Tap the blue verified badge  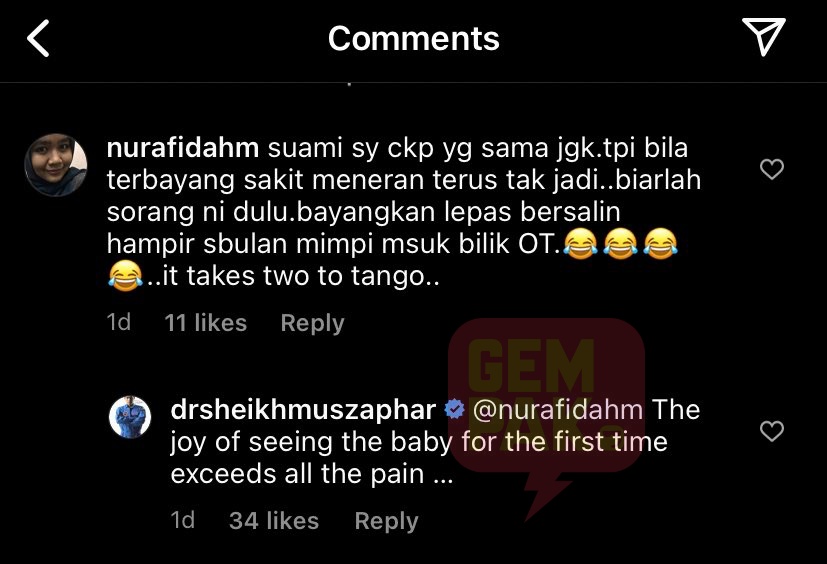pyautogui.click(x=454, y=409)
